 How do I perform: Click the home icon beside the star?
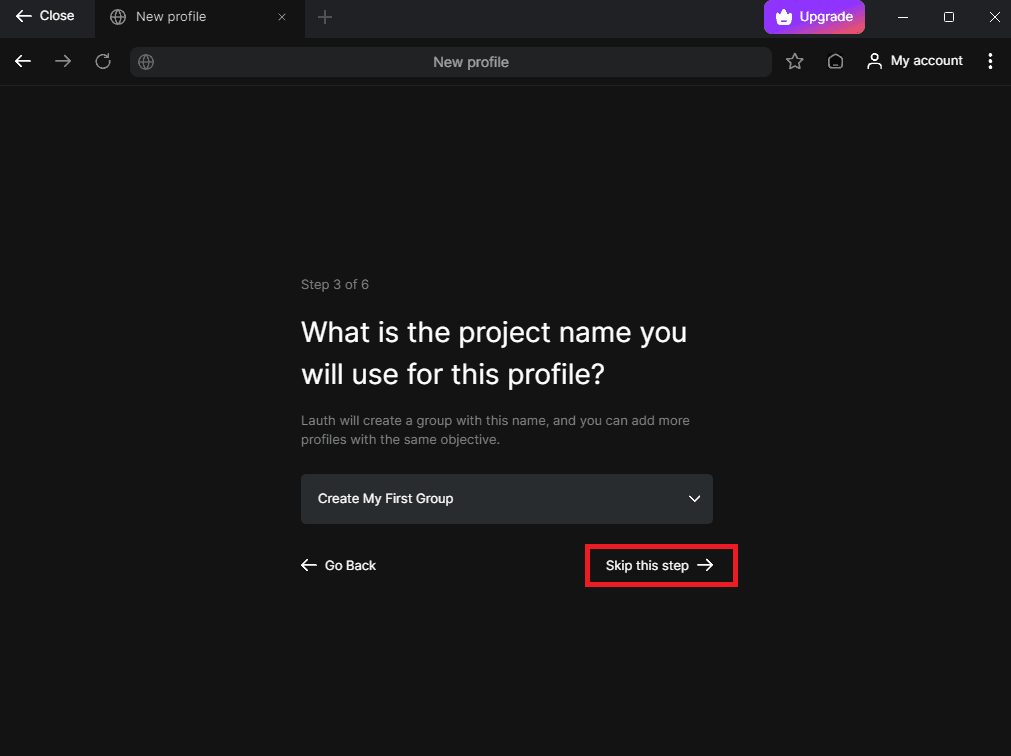pos(835,62)
